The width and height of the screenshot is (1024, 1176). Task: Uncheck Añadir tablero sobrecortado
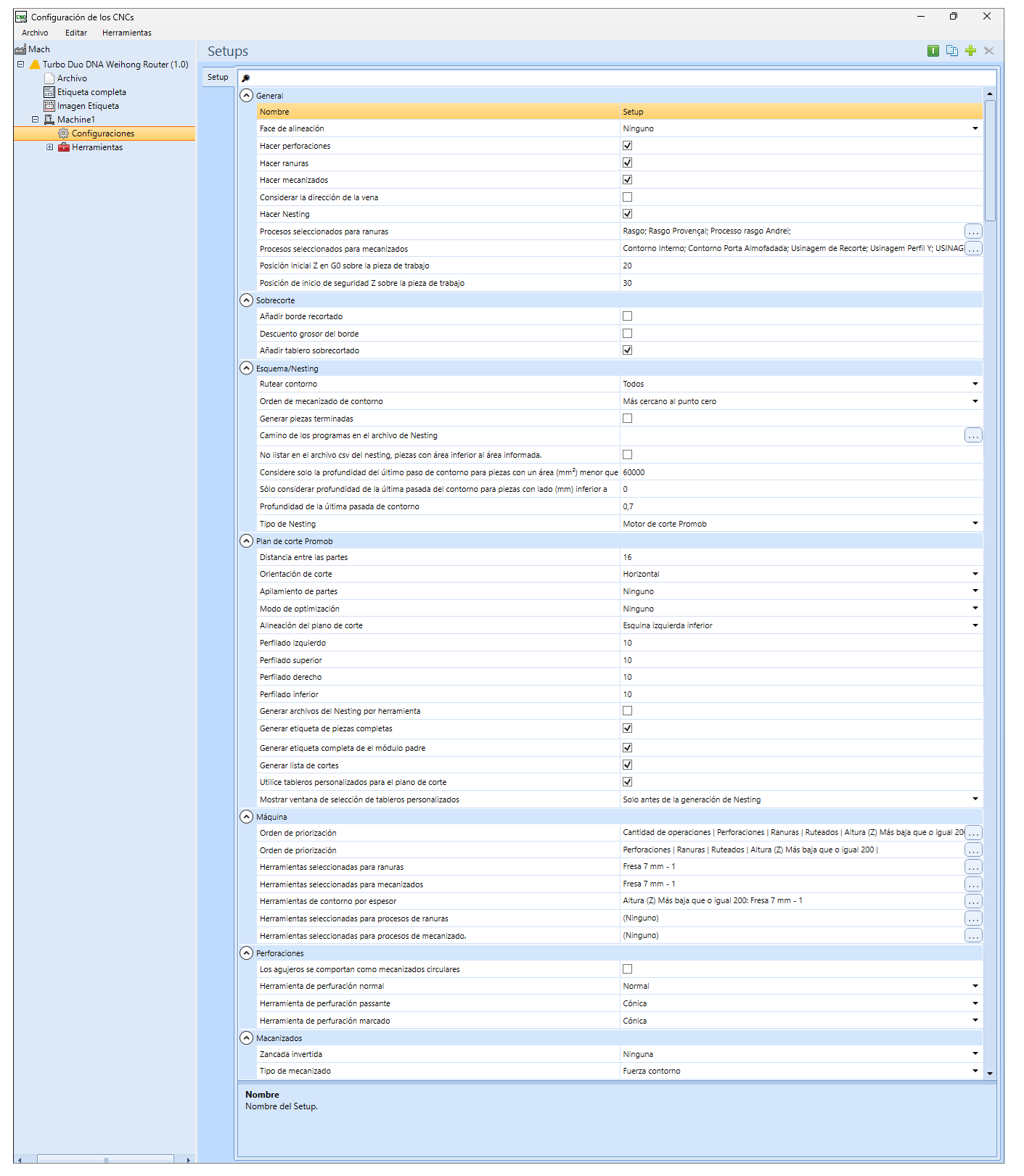point(627,350)
